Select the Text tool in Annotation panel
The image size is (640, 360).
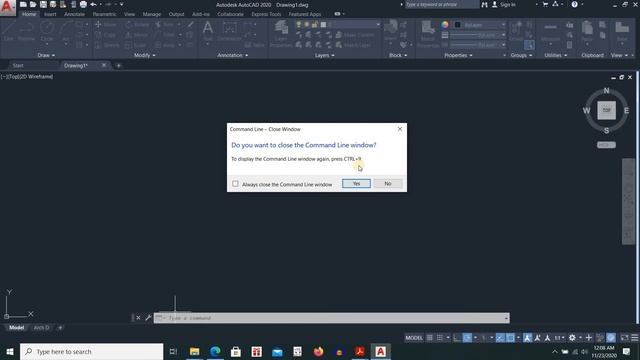pos(208,31)
